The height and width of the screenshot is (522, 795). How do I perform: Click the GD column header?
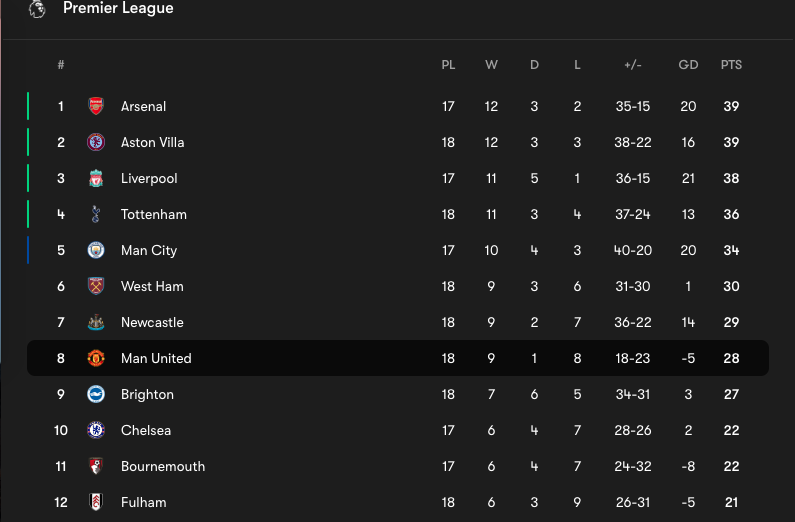688,65
